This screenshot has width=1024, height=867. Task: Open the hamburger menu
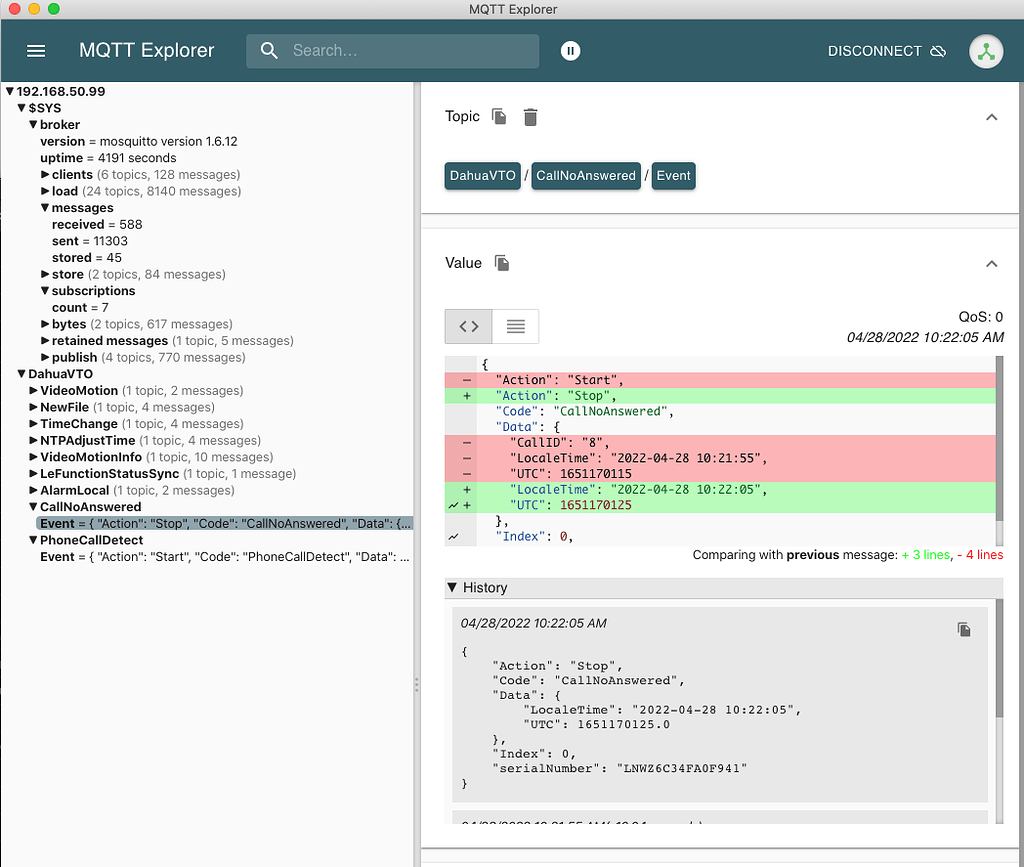[36, 50]
